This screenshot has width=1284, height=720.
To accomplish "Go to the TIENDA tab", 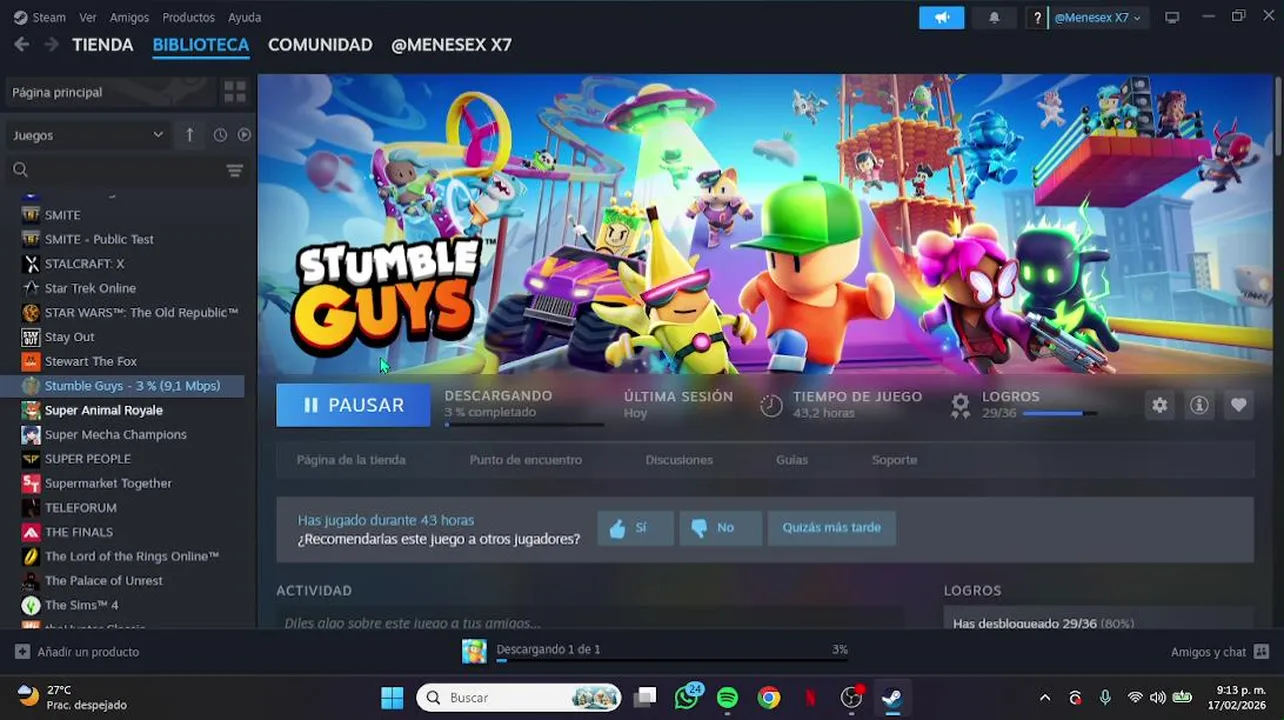I will pyautogui.click(x=103, y=45).
